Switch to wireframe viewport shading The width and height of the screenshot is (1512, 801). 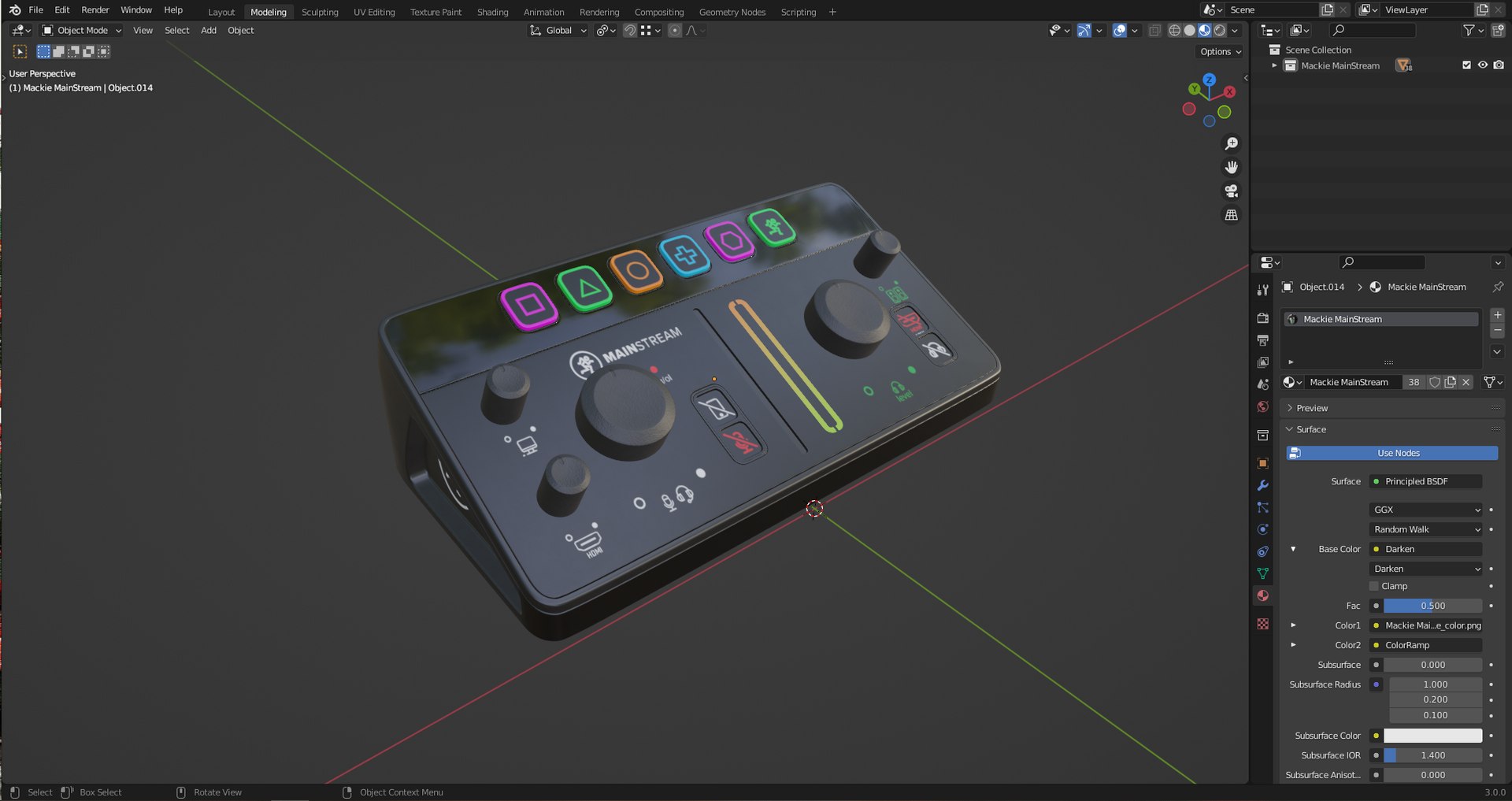click(1174, 30)
